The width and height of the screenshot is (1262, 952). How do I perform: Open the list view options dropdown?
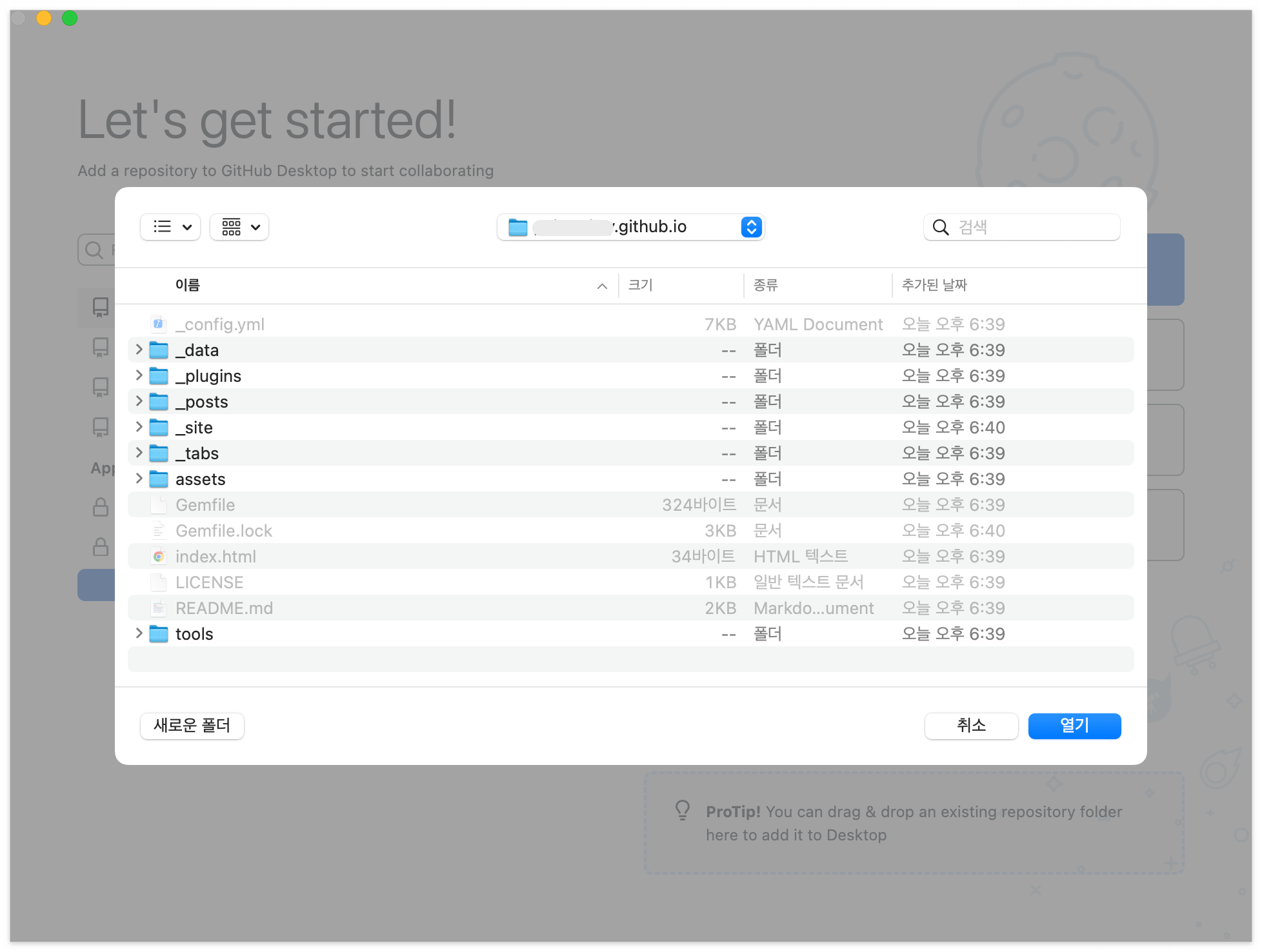(170, 227)
